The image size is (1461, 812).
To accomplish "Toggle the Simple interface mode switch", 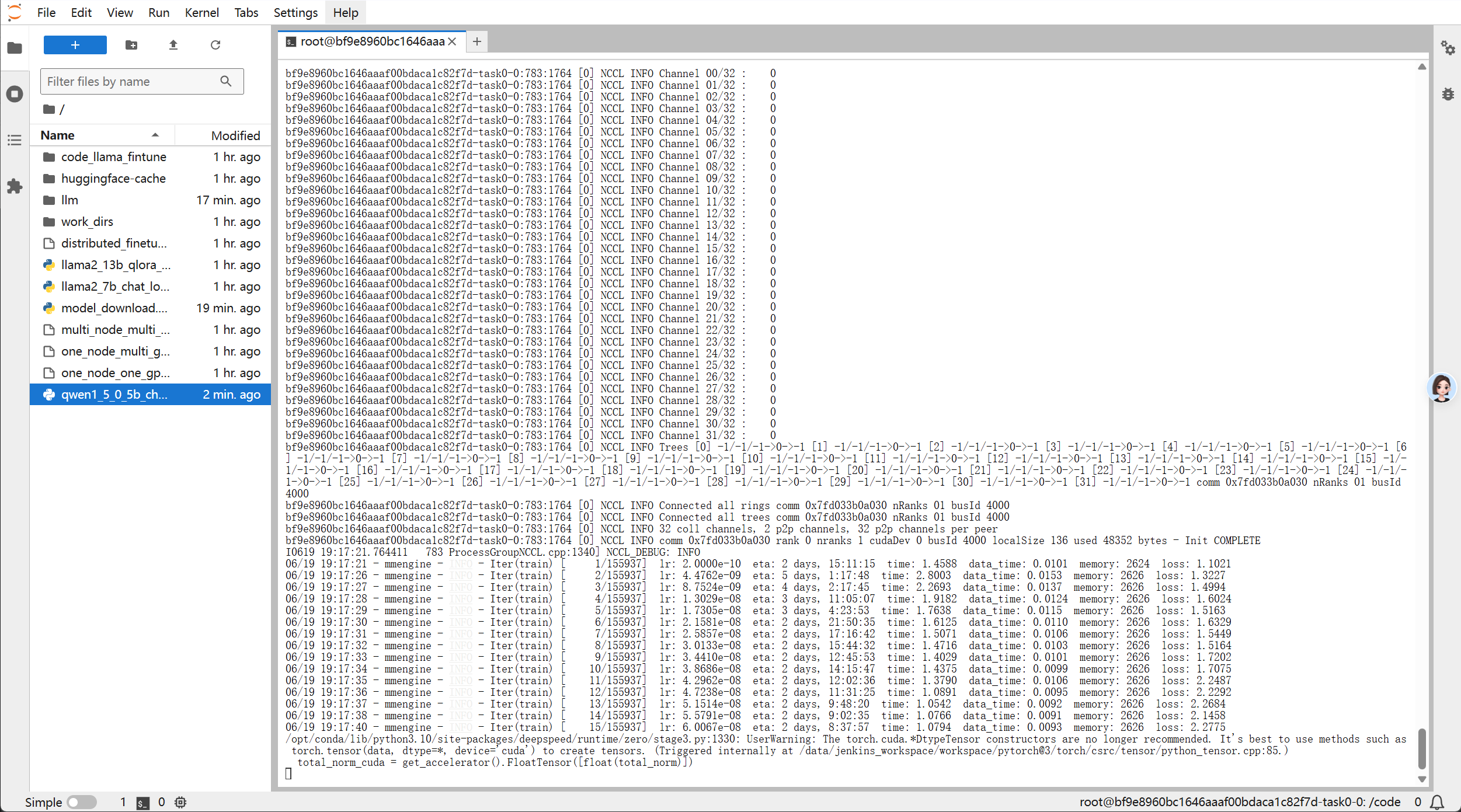I will click(82, 802).
